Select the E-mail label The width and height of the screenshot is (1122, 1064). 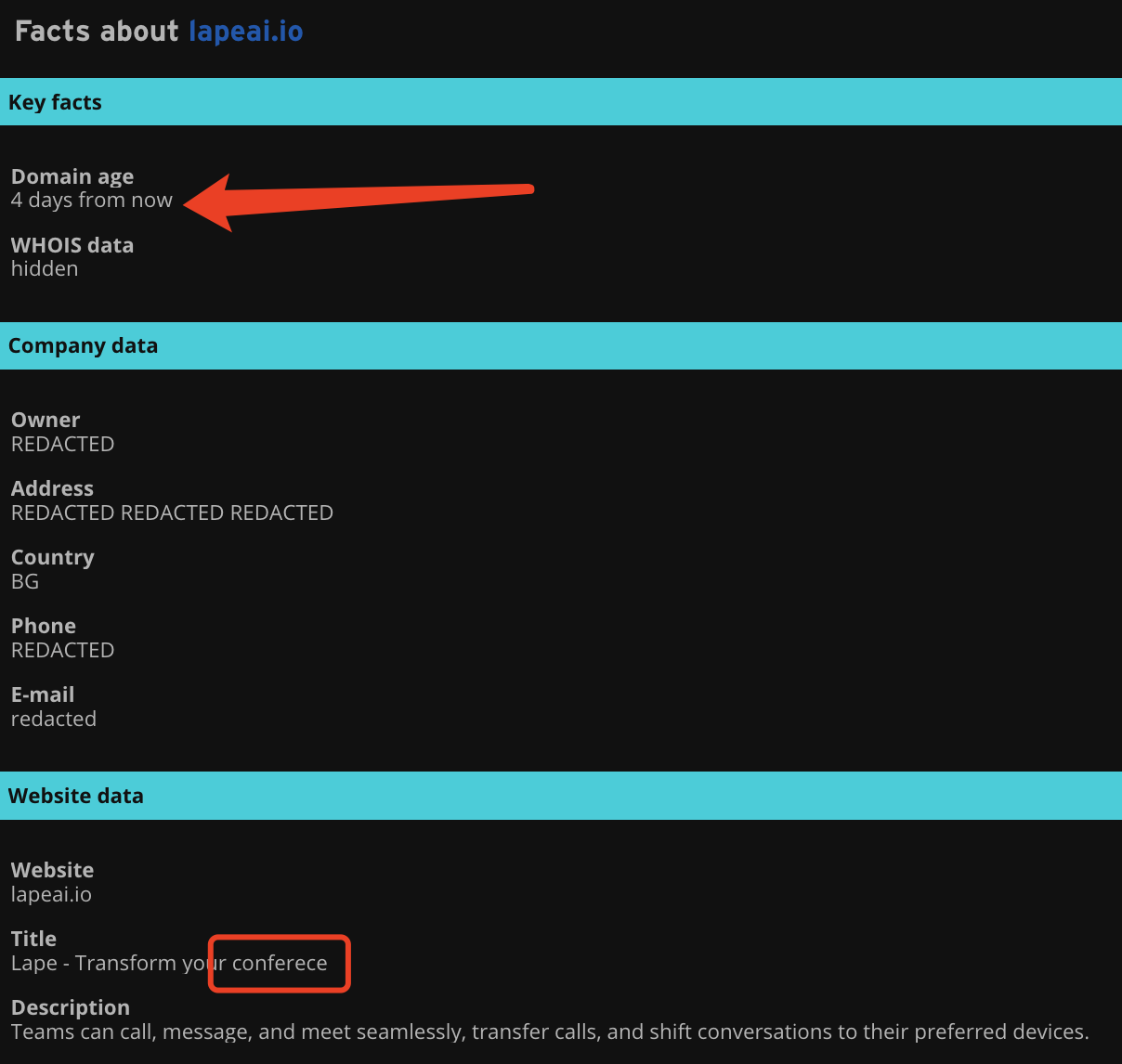click(43, 694)
